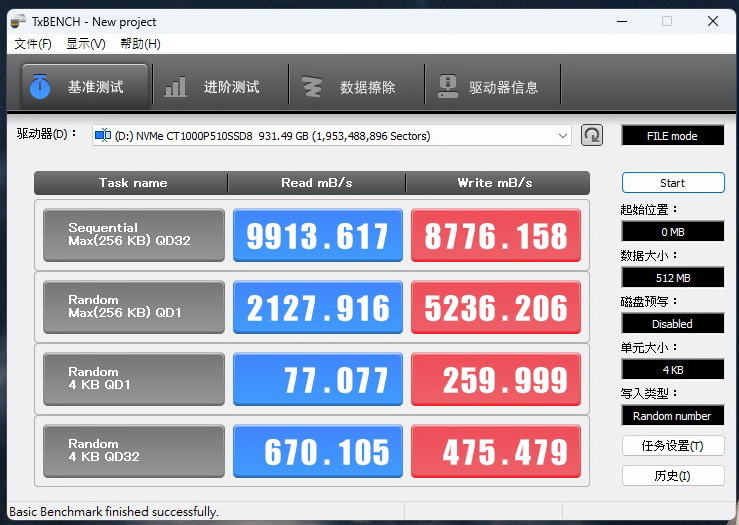This screenshot has height=525, width=739.
Task: Click the refresh drive list icon button
Action: 591,136
